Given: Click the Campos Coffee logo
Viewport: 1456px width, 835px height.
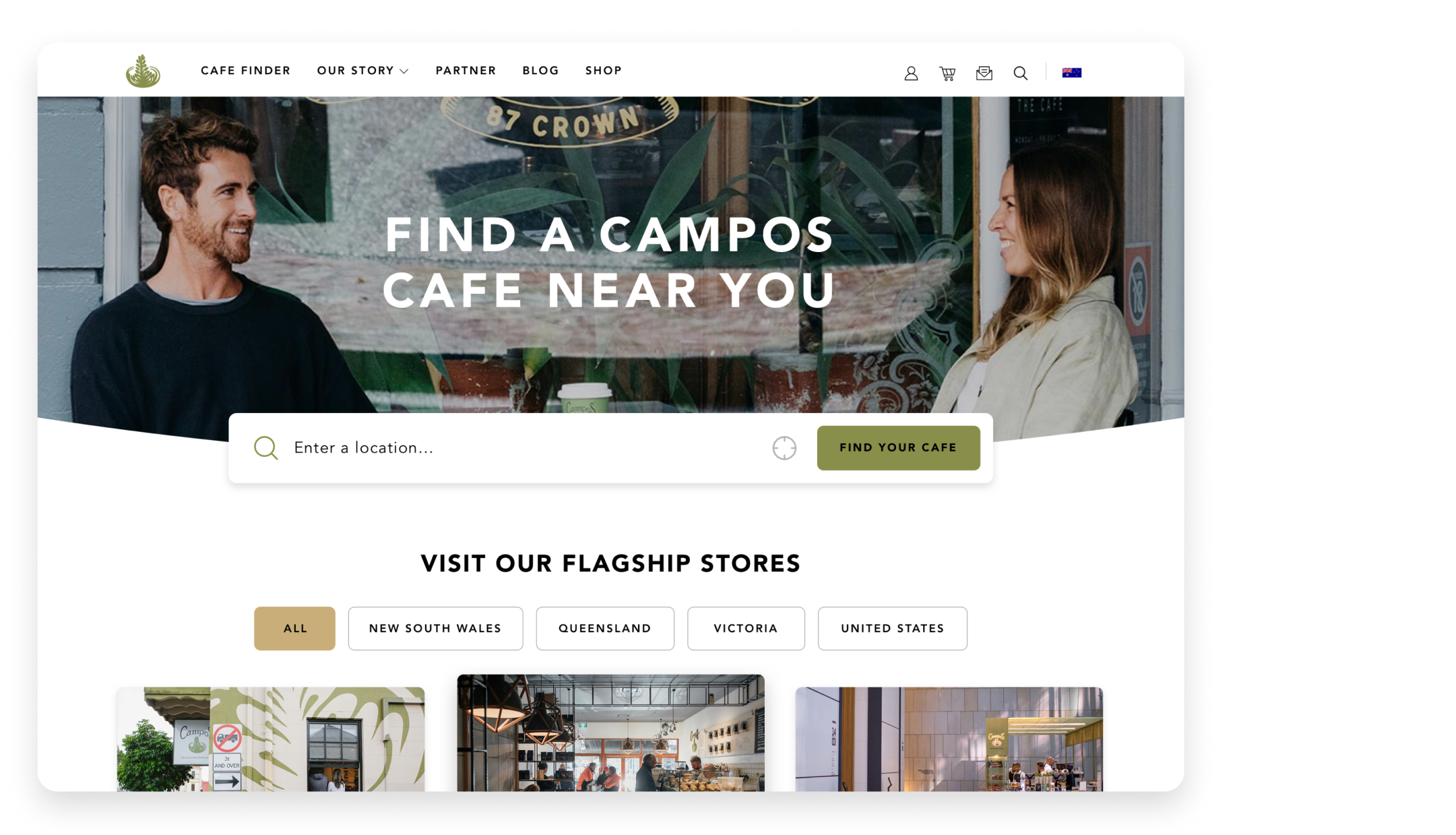Looking at the screenshot, I should [143, 71].
